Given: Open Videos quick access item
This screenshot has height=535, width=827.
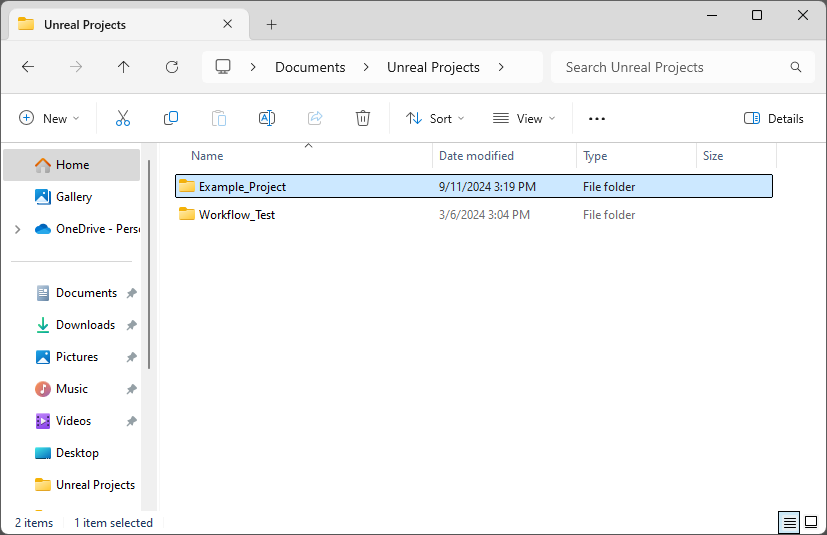Looking at the screenshot, I should (63, 421).
